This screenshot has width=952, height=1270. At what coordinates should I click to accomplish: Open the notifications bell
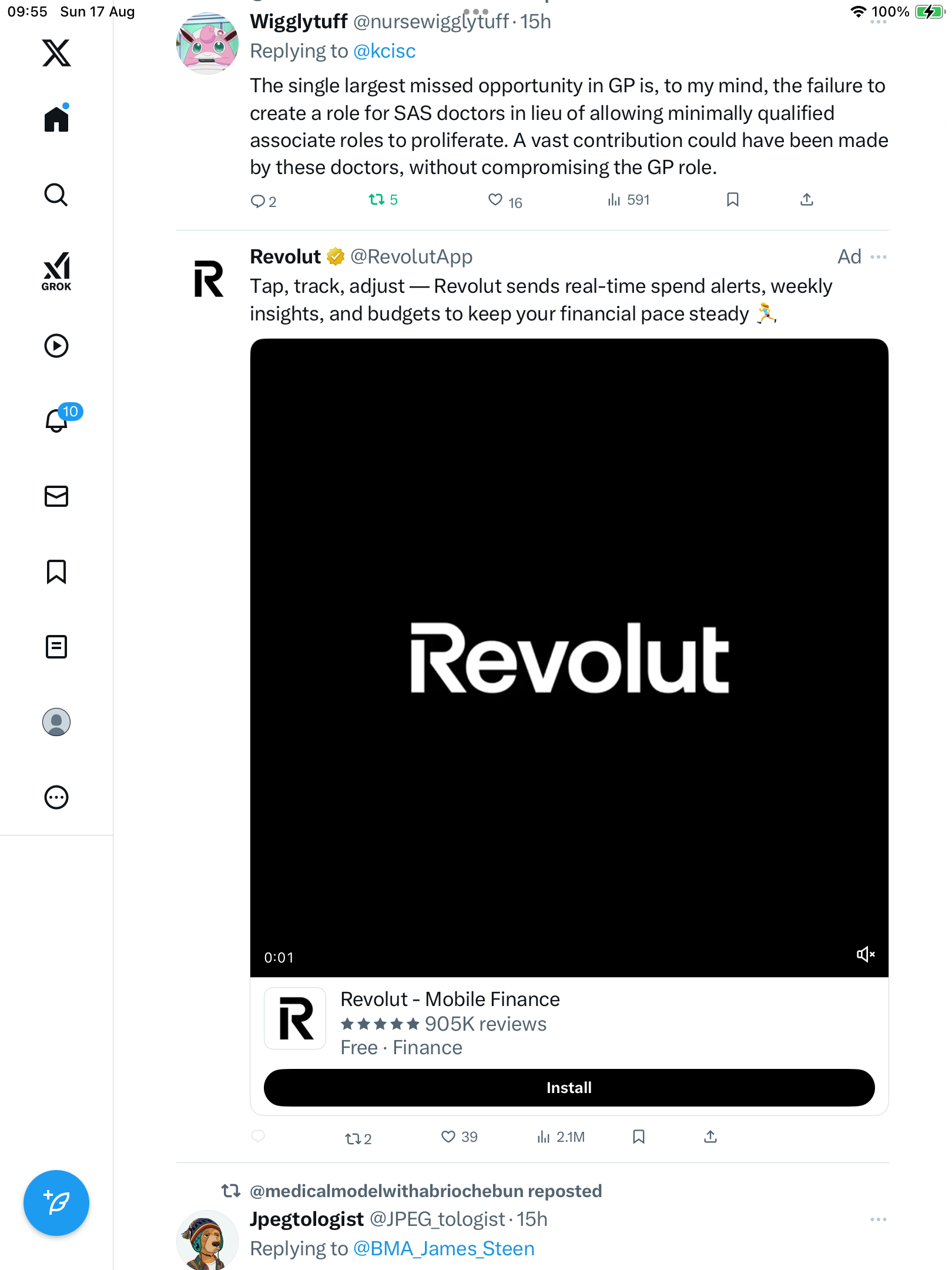click(56, 420)
